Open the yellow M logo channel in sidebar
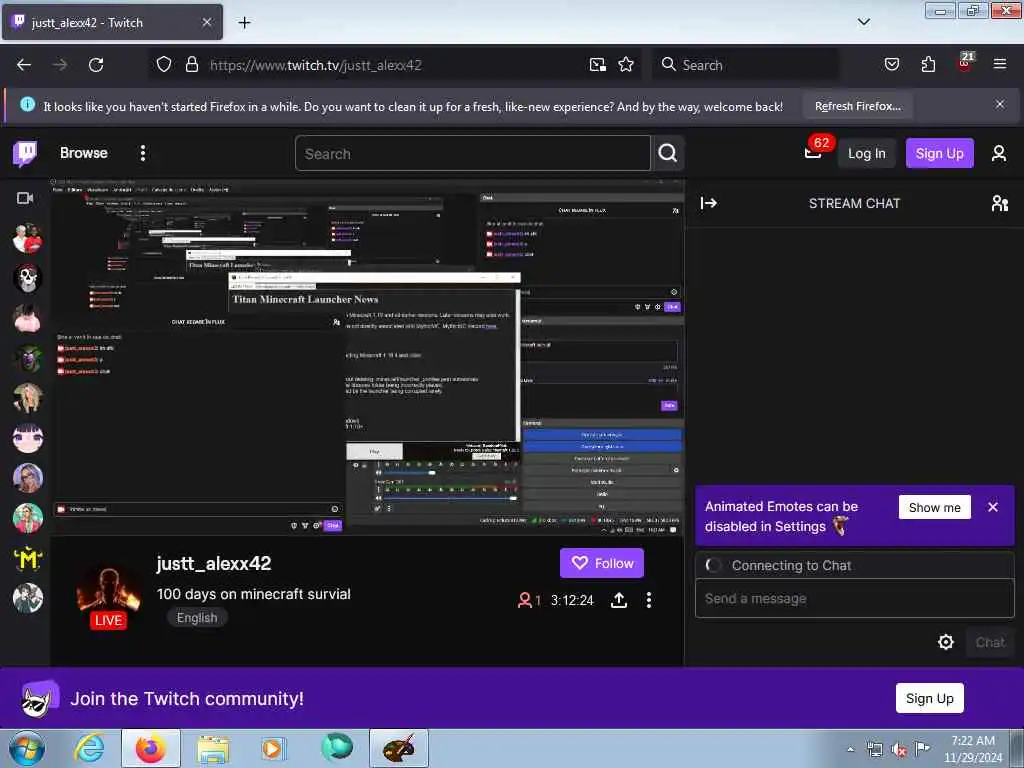This screenshot has width=1024, height=768. point(27,558)
